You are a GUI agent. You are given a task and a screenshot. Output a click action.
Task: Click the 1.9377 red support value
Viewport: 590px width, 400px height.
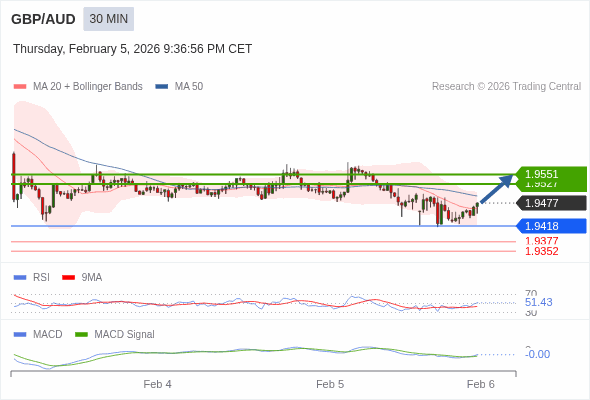(541, 241)
